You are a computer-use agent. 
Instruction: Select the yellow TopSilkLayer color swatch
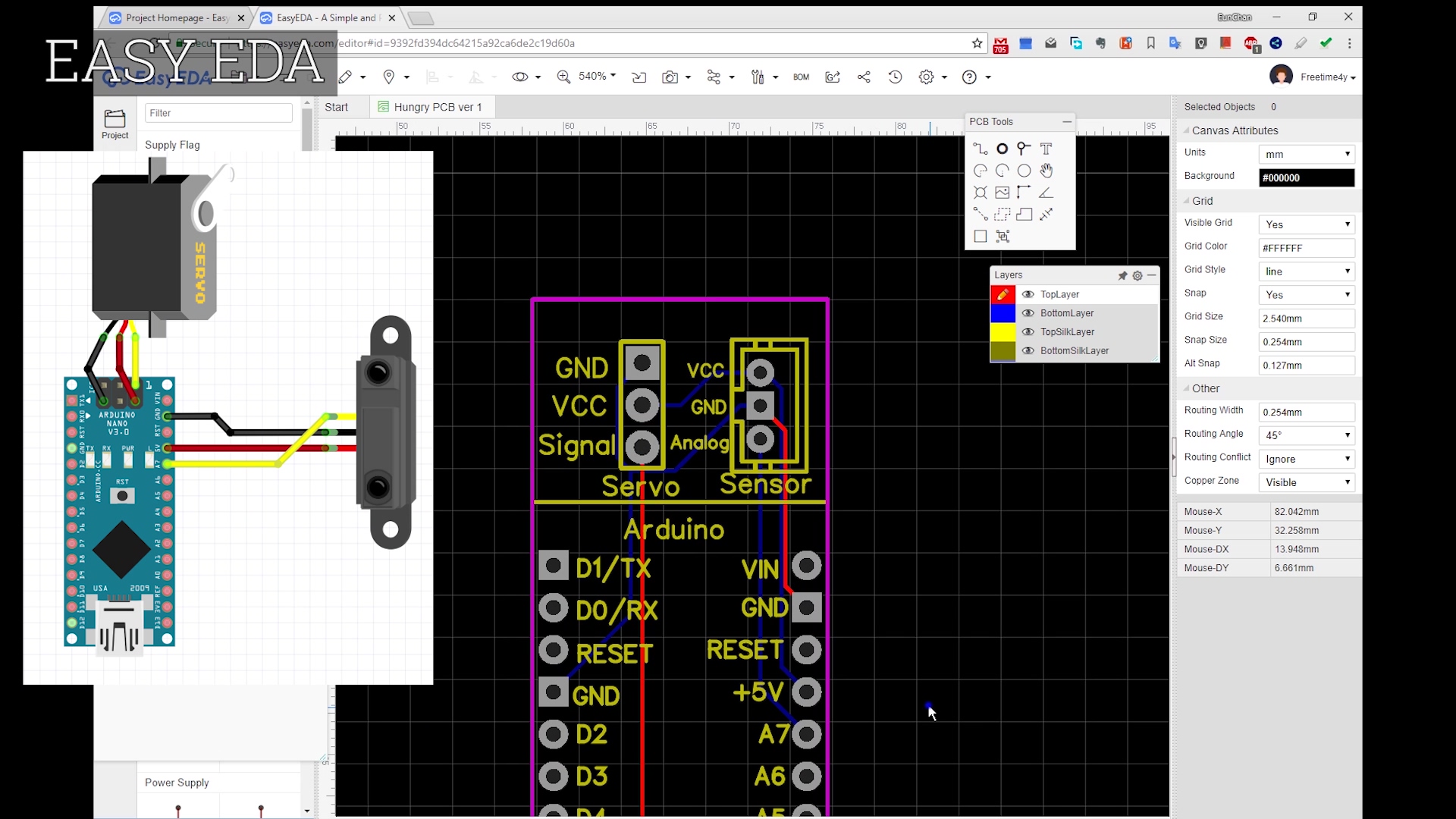tap(1003, 332)
